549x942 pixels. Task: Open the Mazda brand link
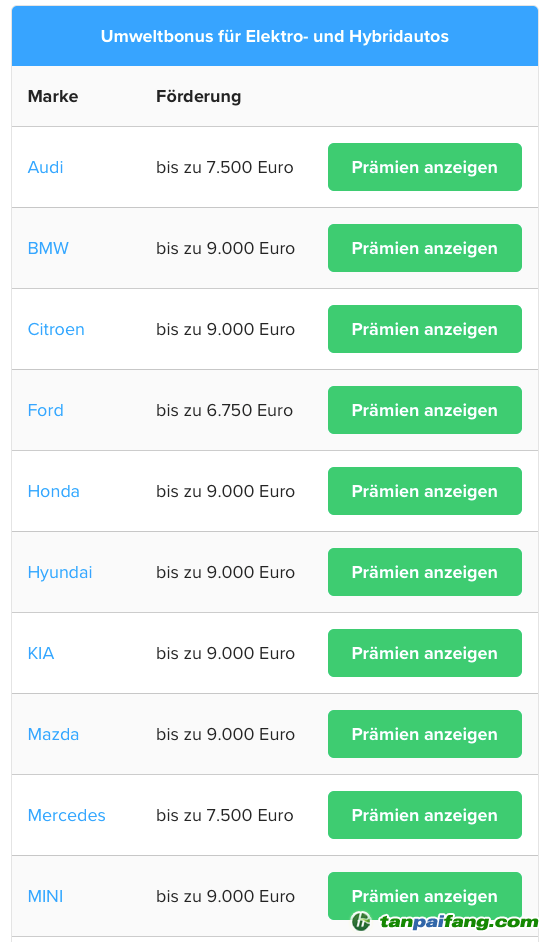(53, 734)
